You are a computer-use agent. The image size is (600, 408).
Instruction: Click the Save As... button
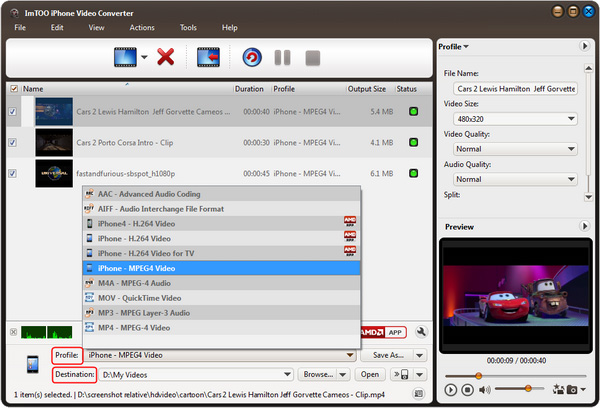pos(388,355)
